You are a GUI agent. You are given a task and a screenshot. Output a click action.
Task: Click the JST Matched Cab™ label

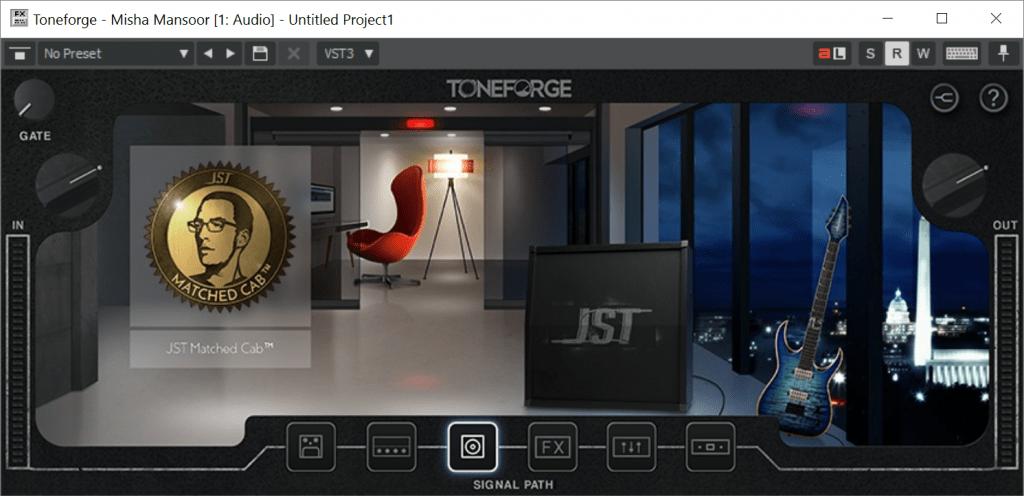220,349
